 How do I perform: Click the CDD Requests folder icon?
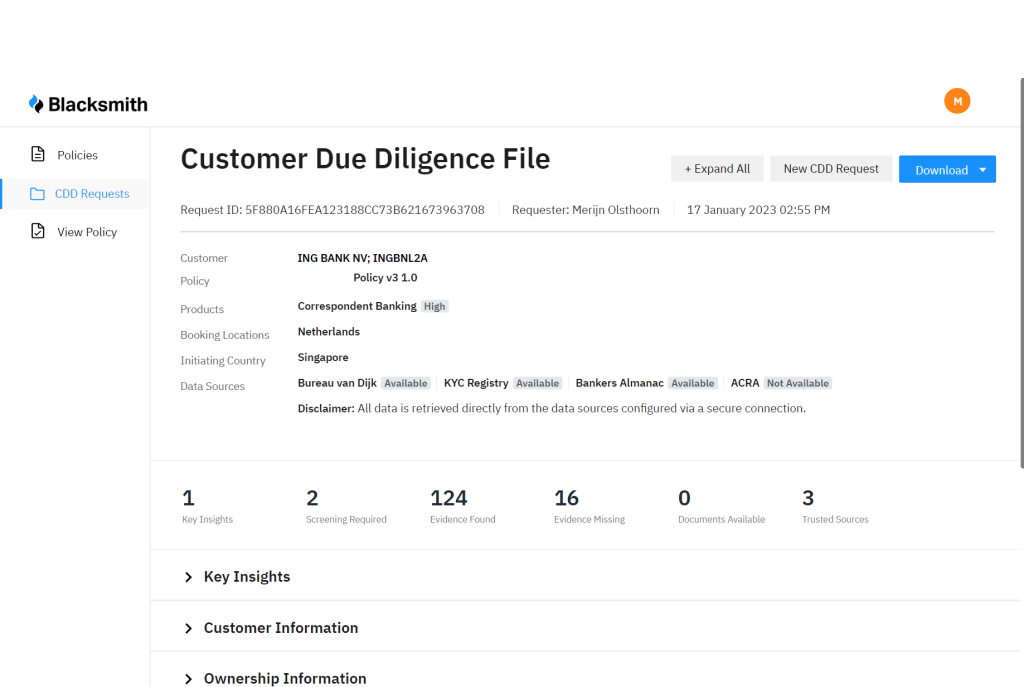tap(38, 194)
